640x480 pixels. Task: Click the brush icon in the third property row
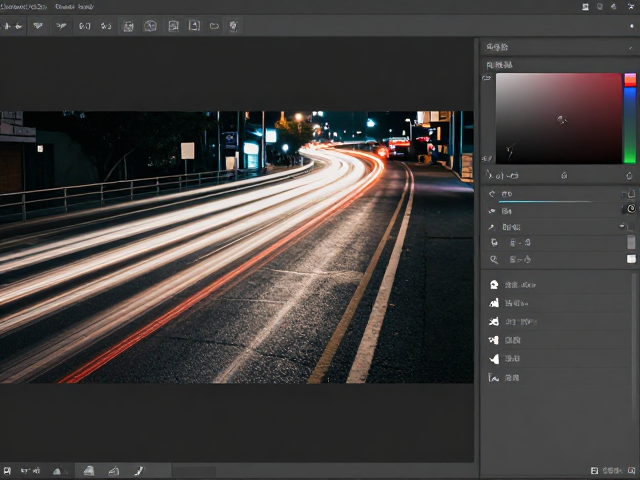492,227
